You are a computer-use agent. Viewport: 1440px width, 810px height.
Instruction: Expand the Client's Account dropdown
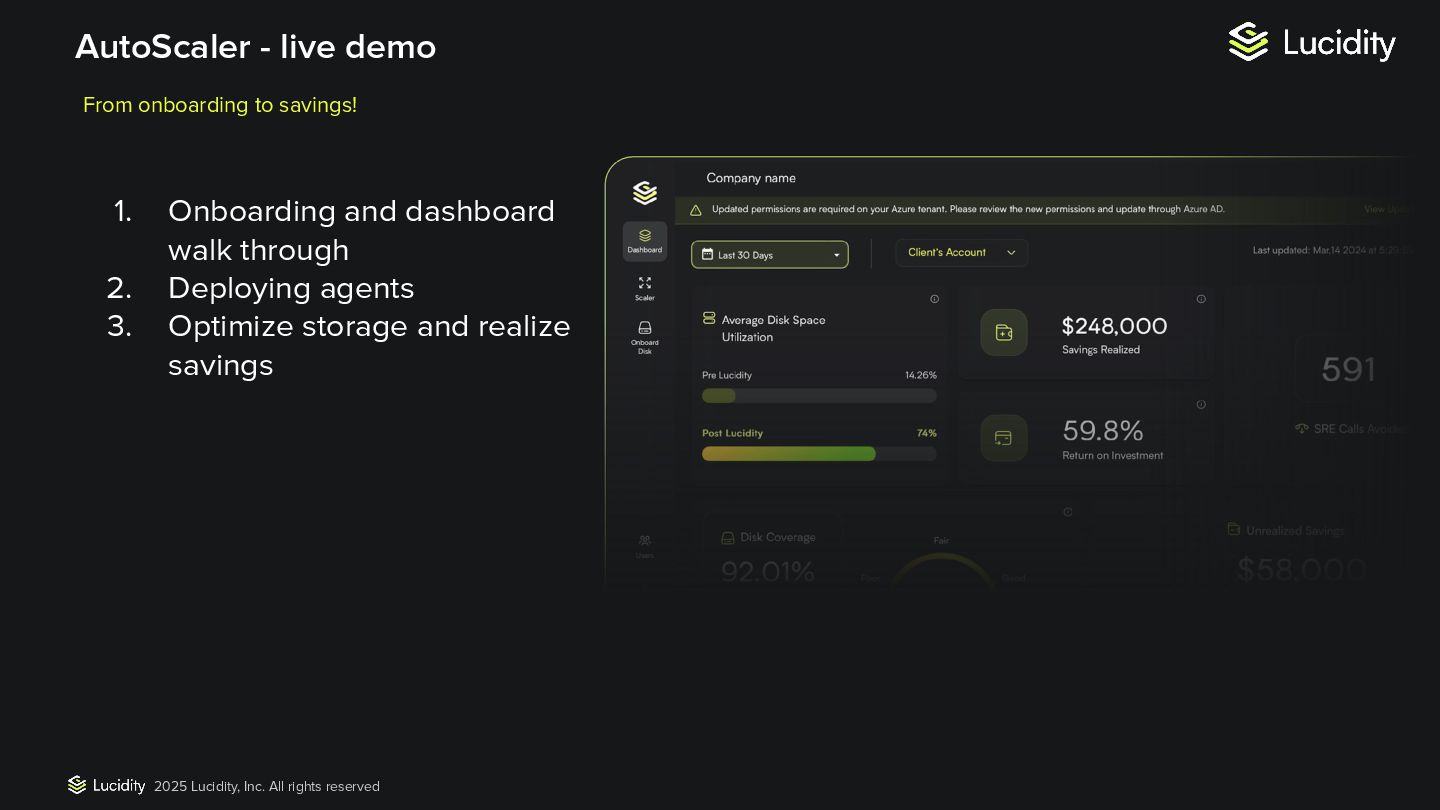click(961, 253)
